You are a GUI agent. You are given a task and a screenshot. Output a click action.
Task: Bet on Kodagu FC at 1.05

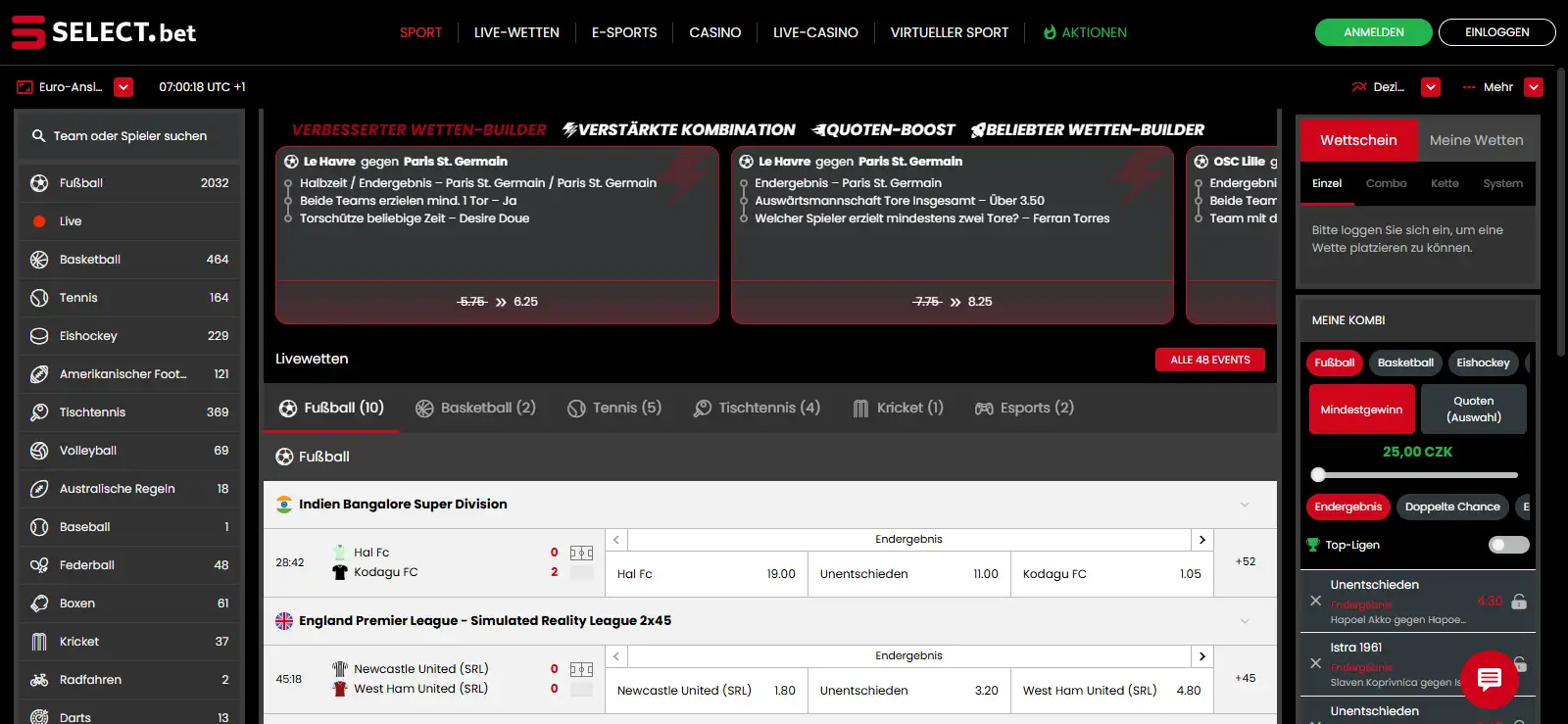pyautogui.click(x=1112, y=574)
